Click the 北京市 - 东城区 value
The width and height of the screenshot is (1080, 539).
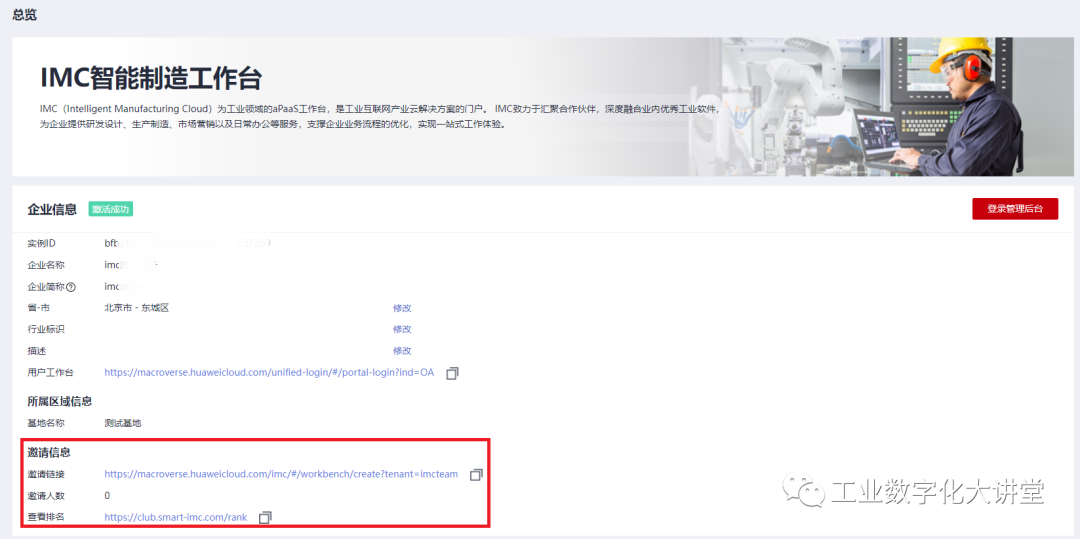click(x=137, y=308)
